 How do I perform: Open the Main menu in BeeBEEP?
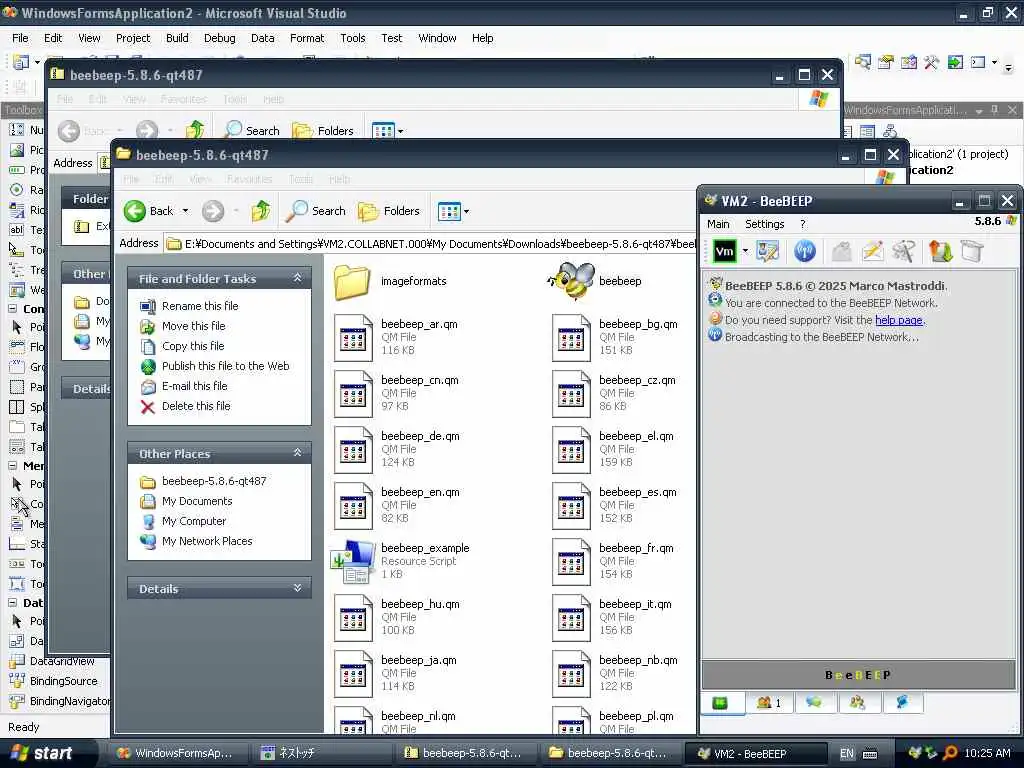tap(718, 224)
